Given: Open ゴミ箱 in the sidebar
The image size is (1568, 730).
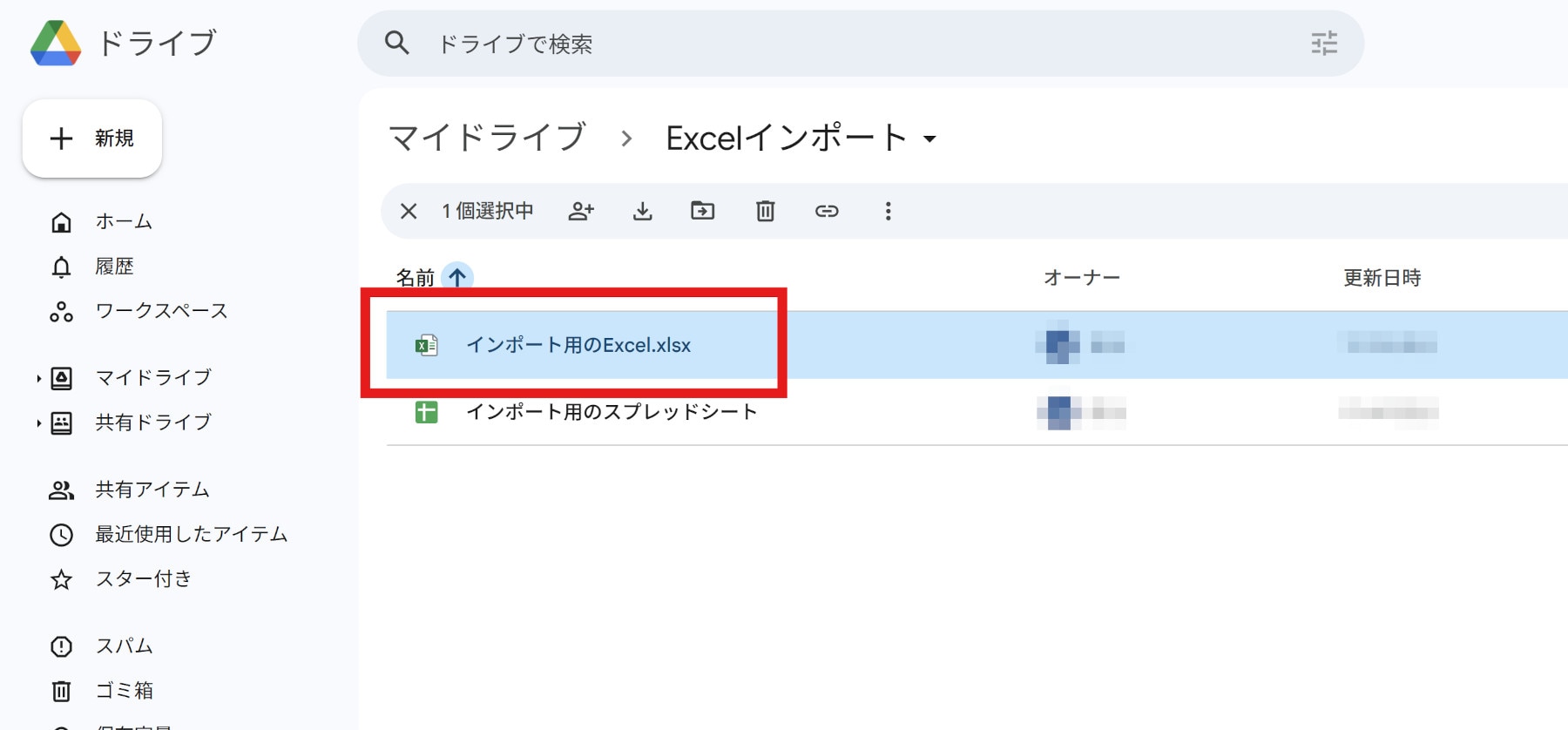Looking at the screenshot, I should click(x=124, y=691).
